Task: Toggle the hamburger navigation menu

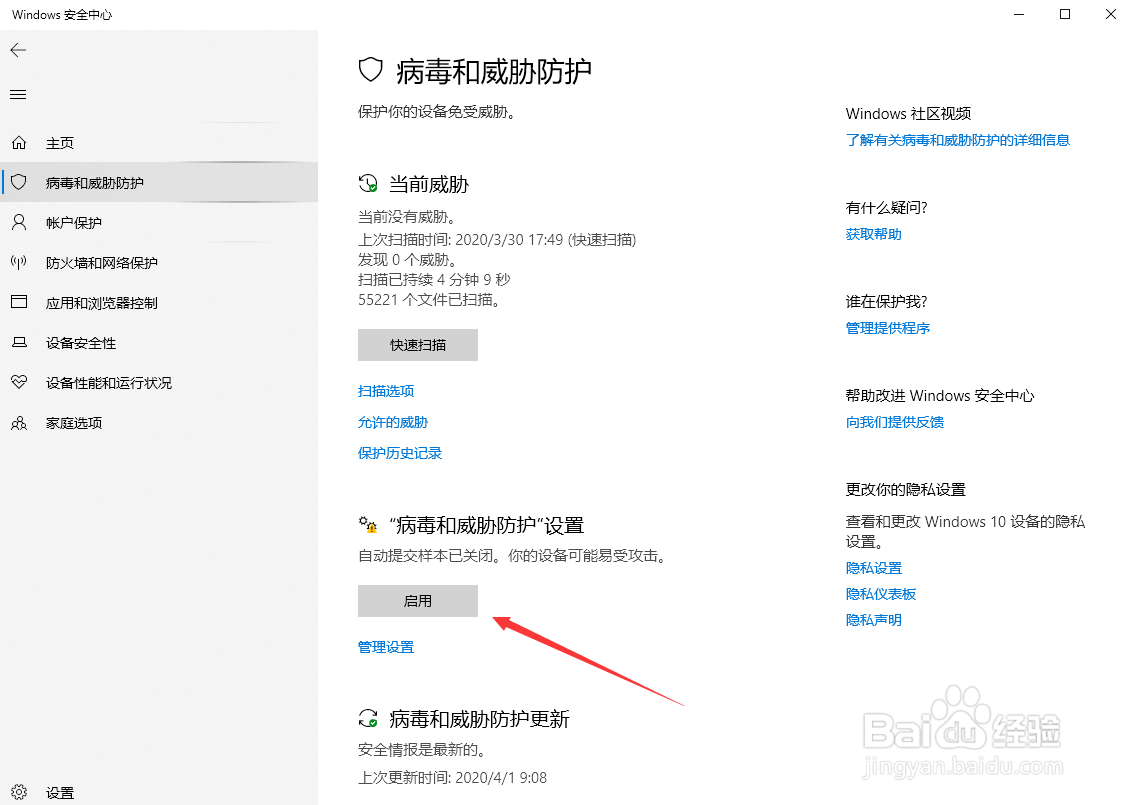Action: [x=18, y=95]
